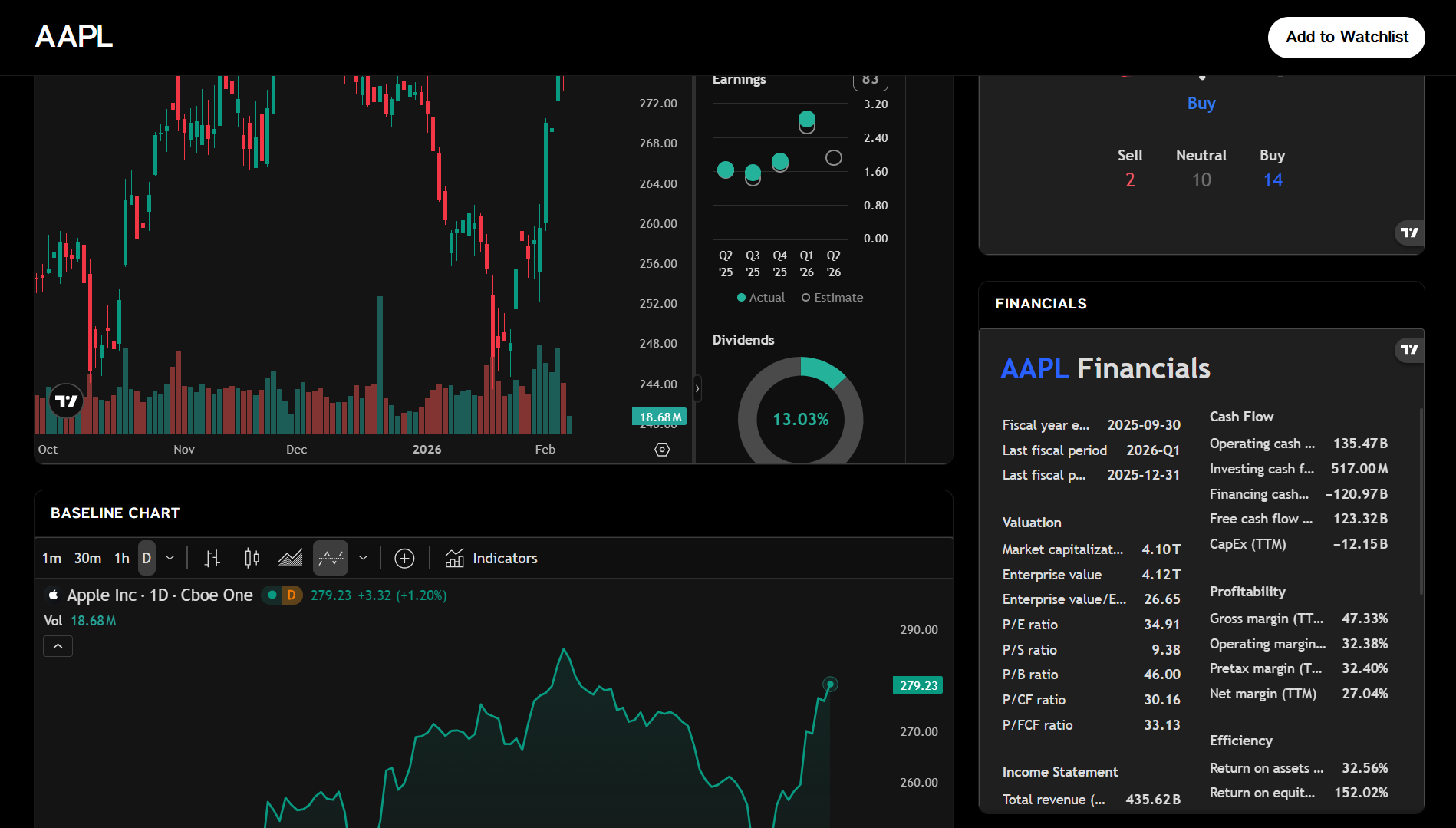Click TradingView logo on candlestick chart
The height and width of the screenshot is (828, 1456).
point(67,401)
